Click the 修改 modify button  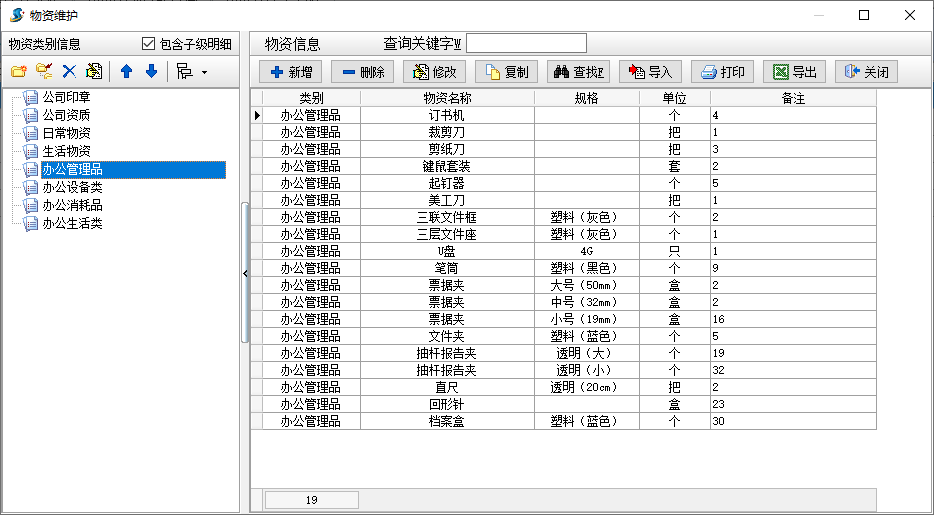coord(435,72)
